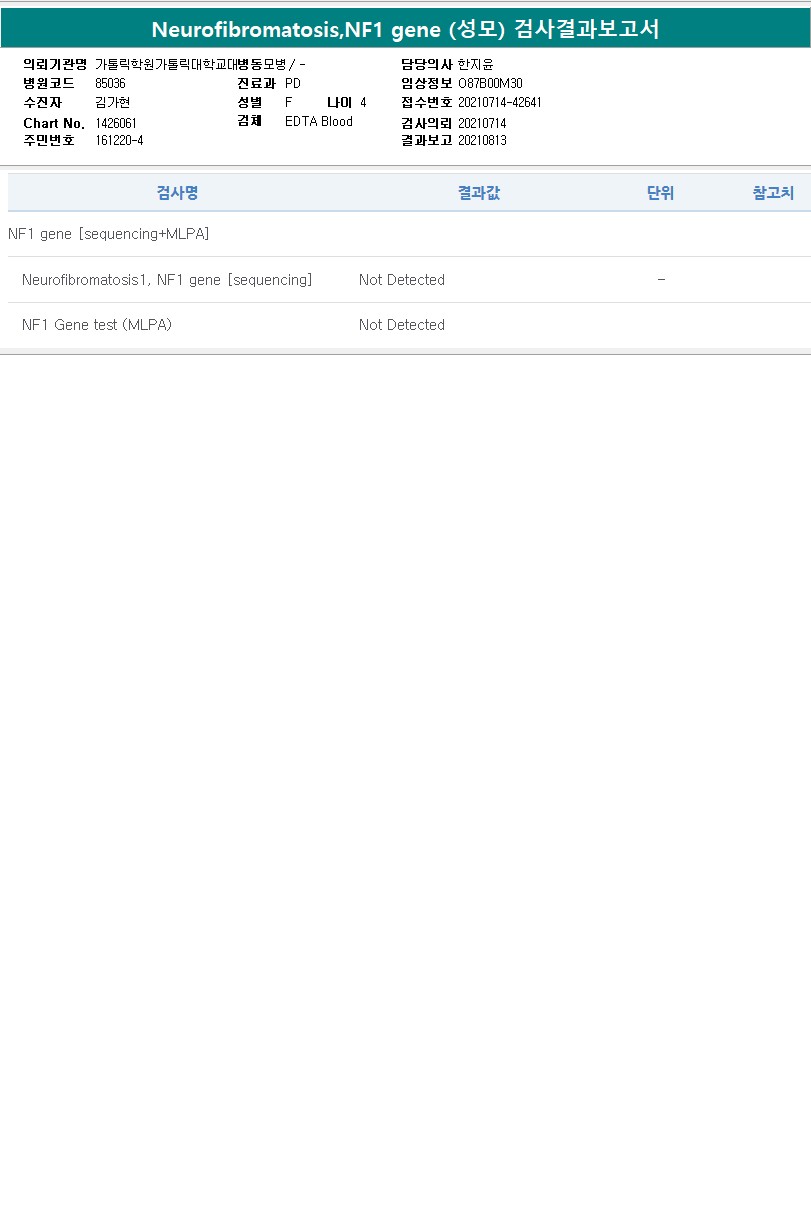Click the resident number 161220-4
Screen dimensions: 811x1230
119,141
